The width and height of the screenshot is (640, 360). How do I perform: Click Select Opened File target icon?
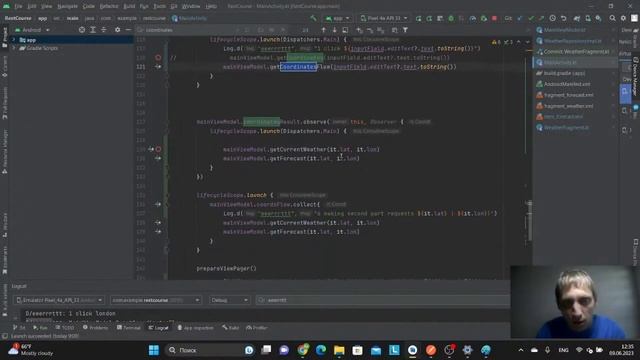click(82, 30)
